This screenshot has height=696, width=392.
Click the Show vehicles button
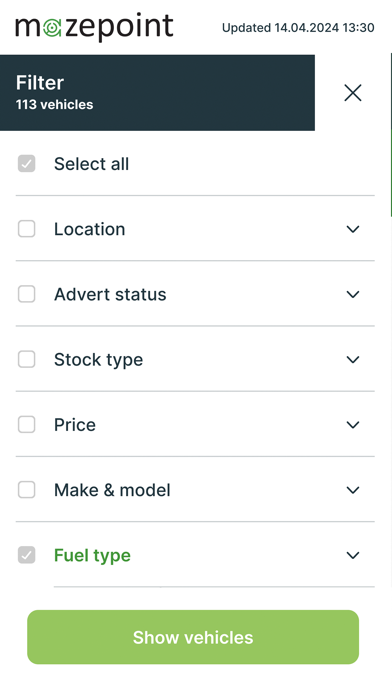[193, 637]
